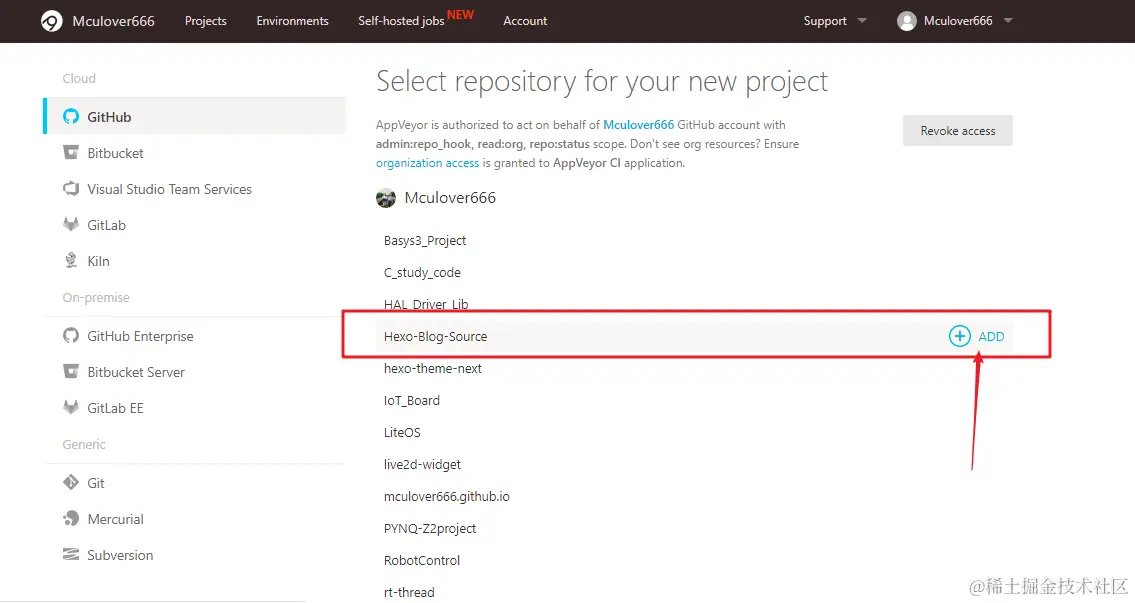Image resolution: width=1135 pixels, height=603 pixels.
Task: Select the PYNQ-Z2project repository
Action: click(x=430, y=528)
